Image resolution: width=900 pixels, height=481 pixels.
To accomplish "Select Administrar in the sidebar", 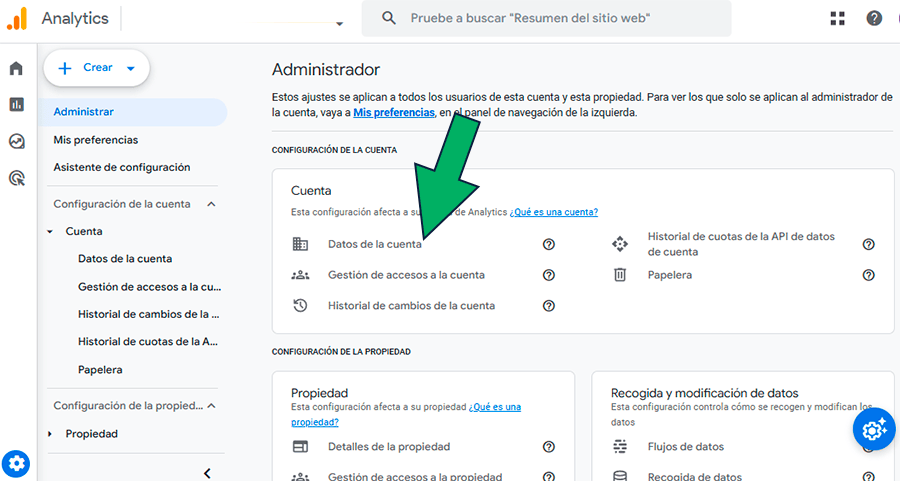I will [x=133, y=112].
